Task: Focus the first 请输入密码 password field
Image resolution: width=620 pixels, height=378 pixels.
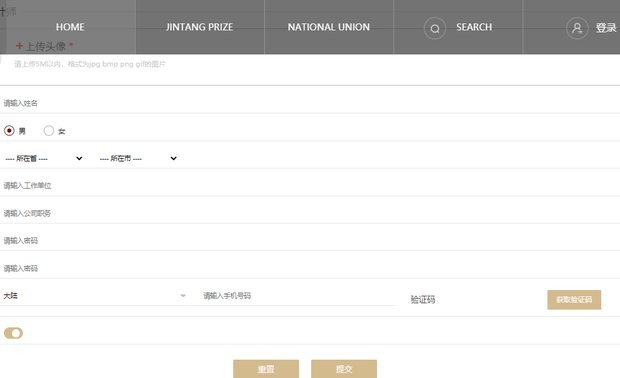Action: (310, 240)
